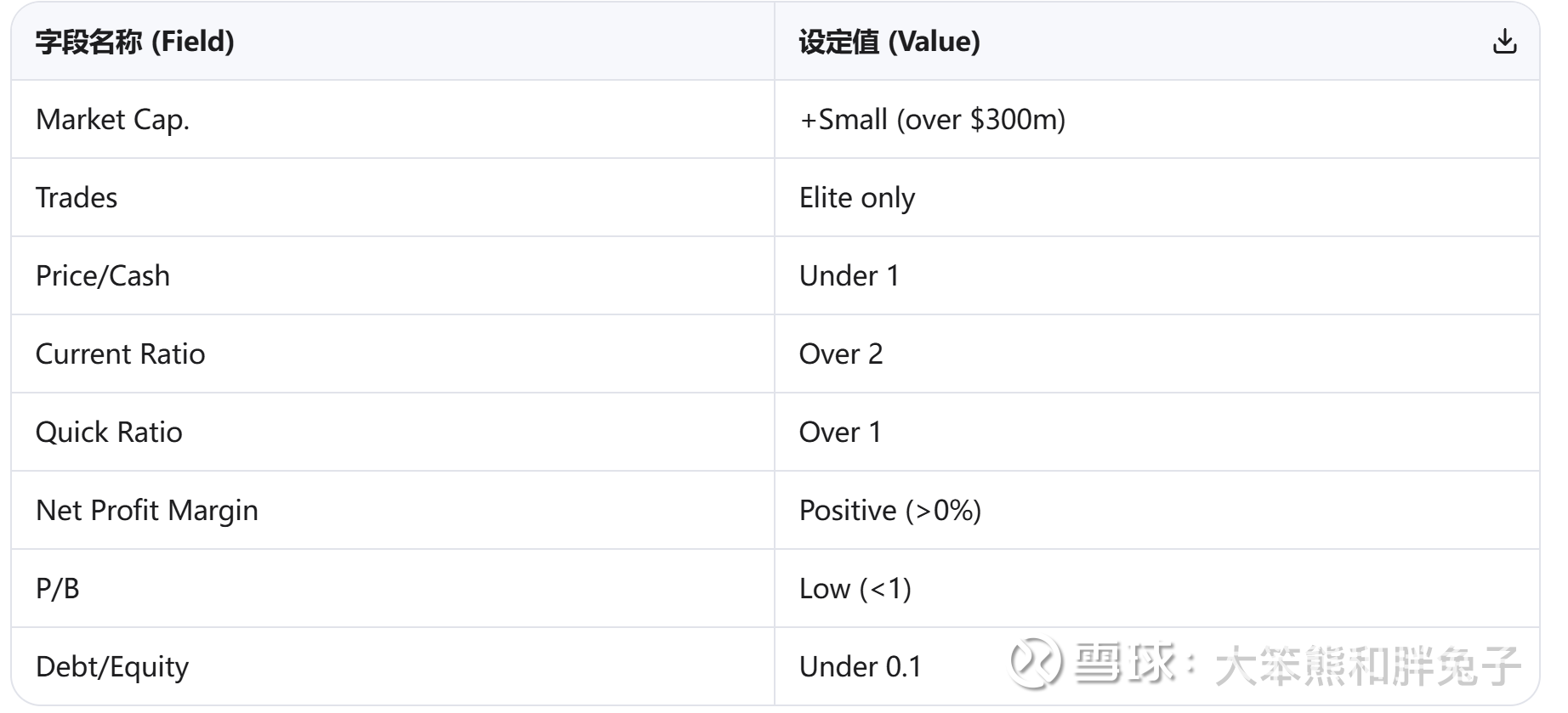
Task: Click the Net Profit Margin field
Action: coord(147,511)
